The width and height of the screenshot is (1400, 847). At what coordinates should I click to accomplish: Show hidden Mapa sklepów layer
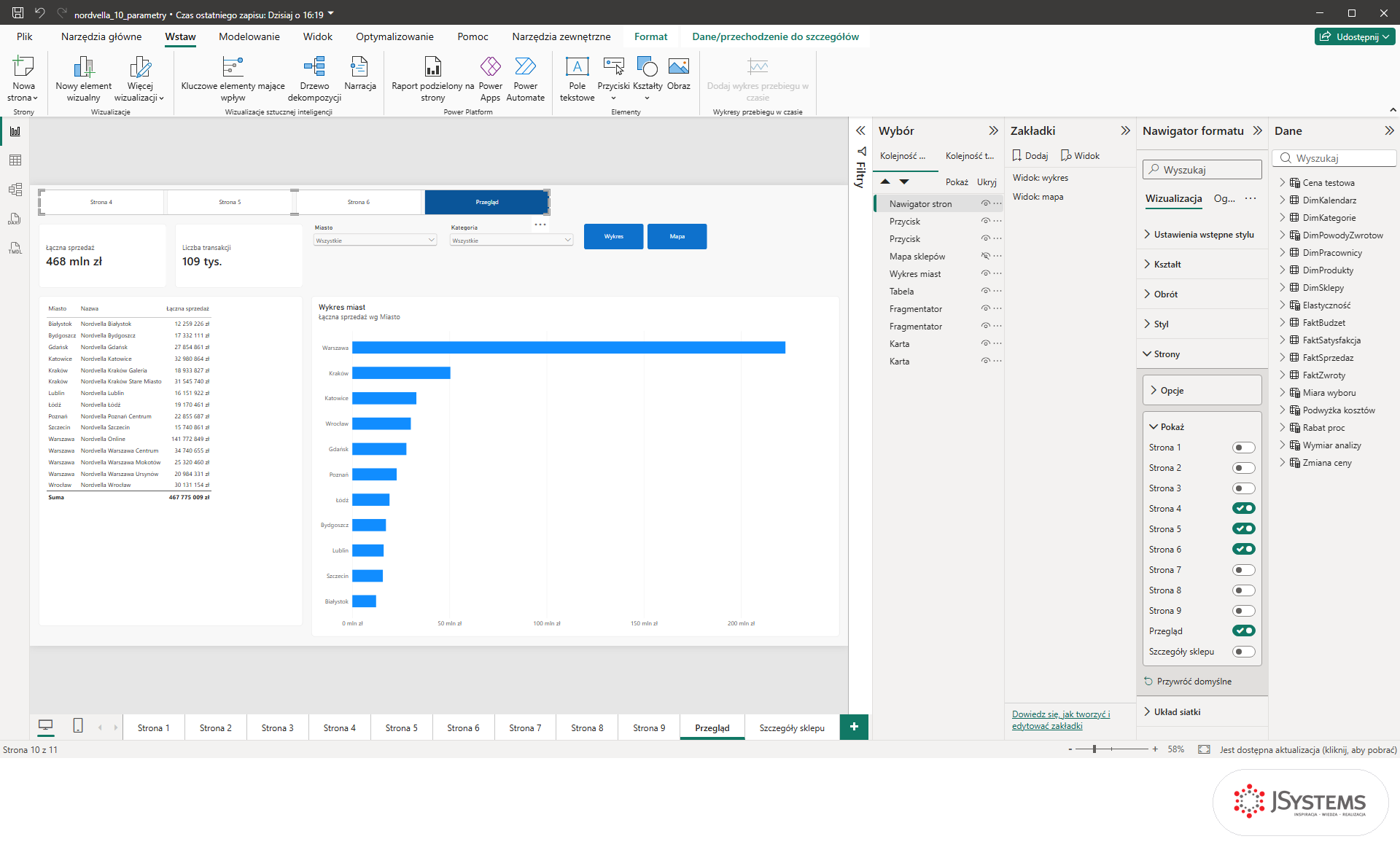pyautogui.click(x=985, y=257)
